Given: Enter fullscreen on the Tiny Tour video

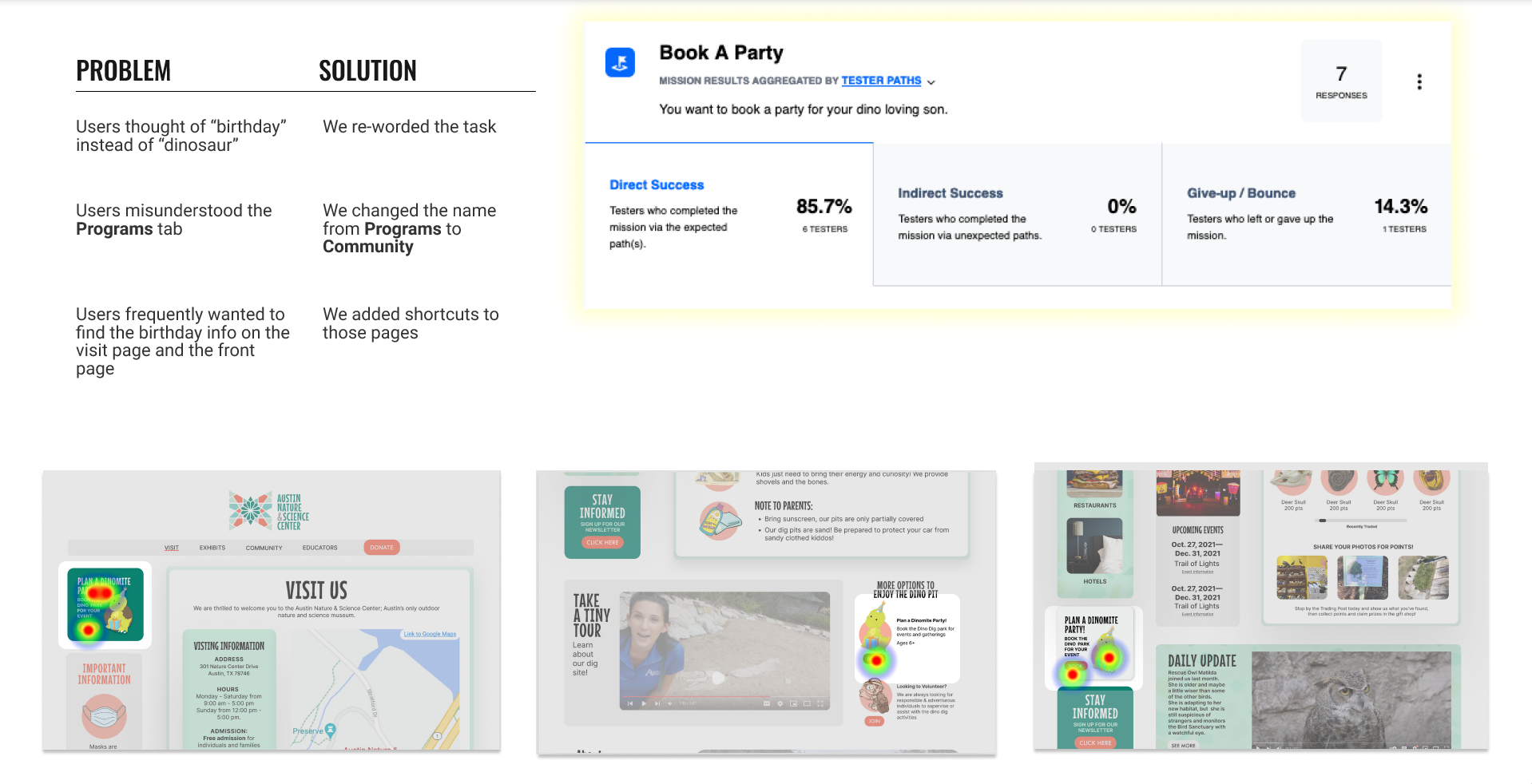Looking at the screenshot, I should click(820, 703).
